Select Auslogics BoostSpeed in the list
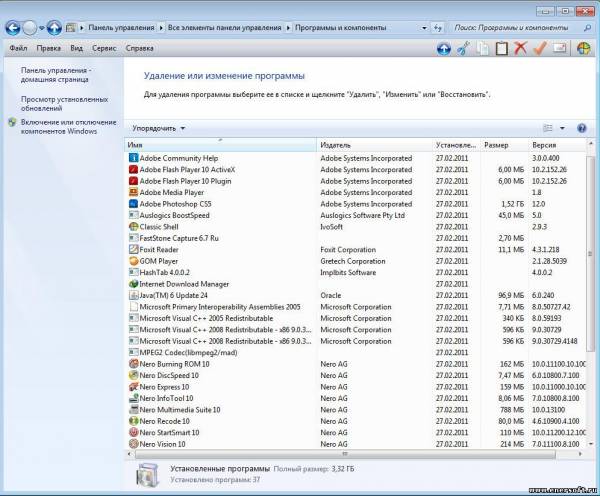 pos(356,215)
